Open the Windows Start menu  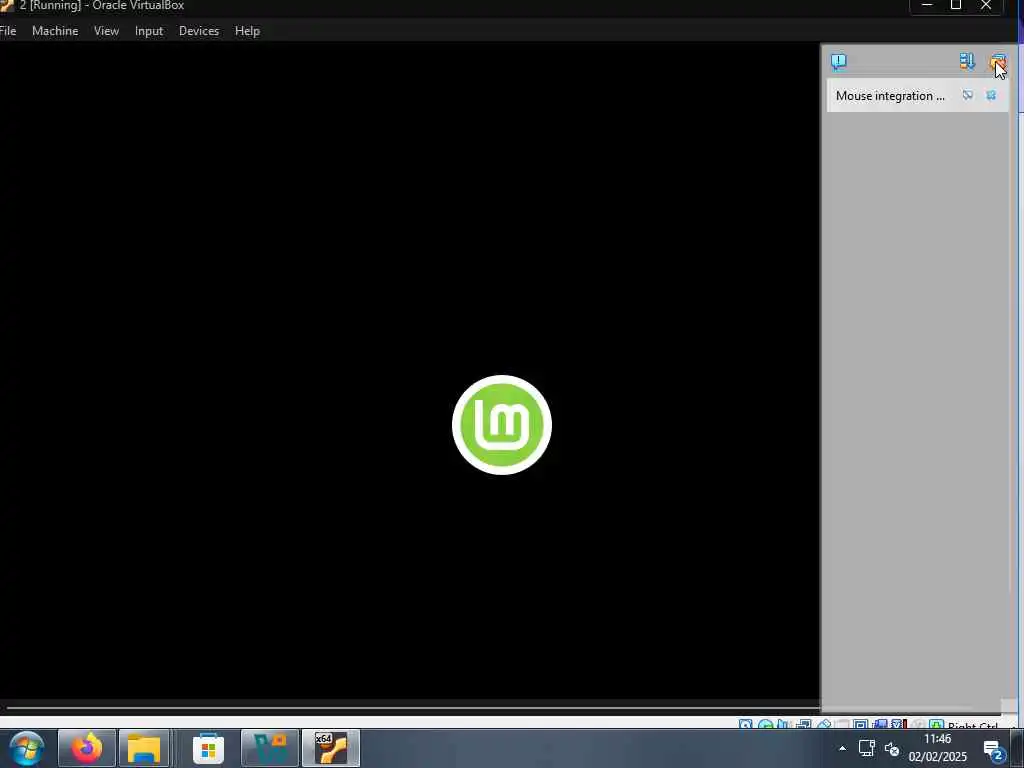[27, 748]
